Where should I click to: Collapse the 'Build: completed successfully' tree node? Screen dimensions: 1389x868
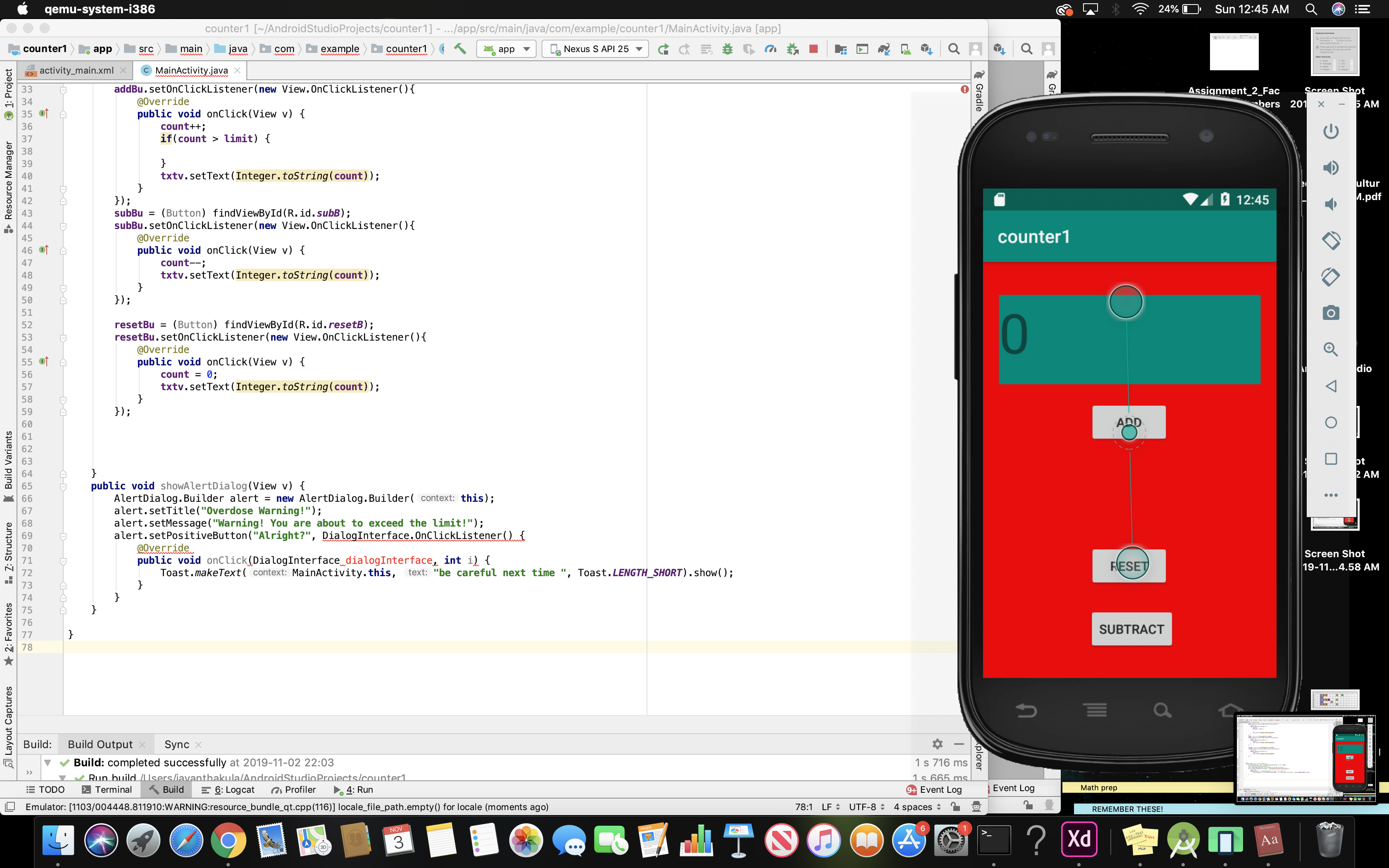[x=48, y=762]
